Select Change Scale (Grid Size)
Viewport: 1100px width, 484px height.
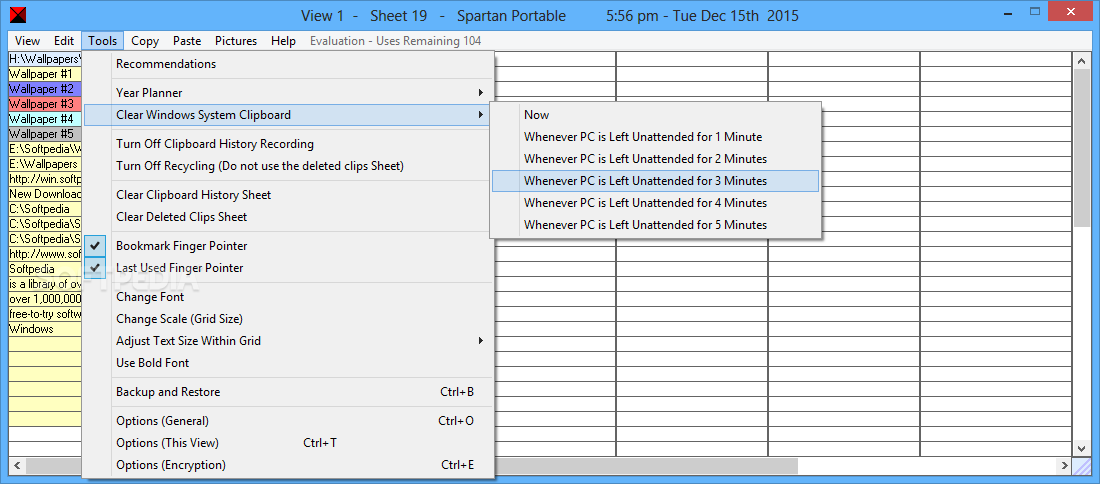286,319
